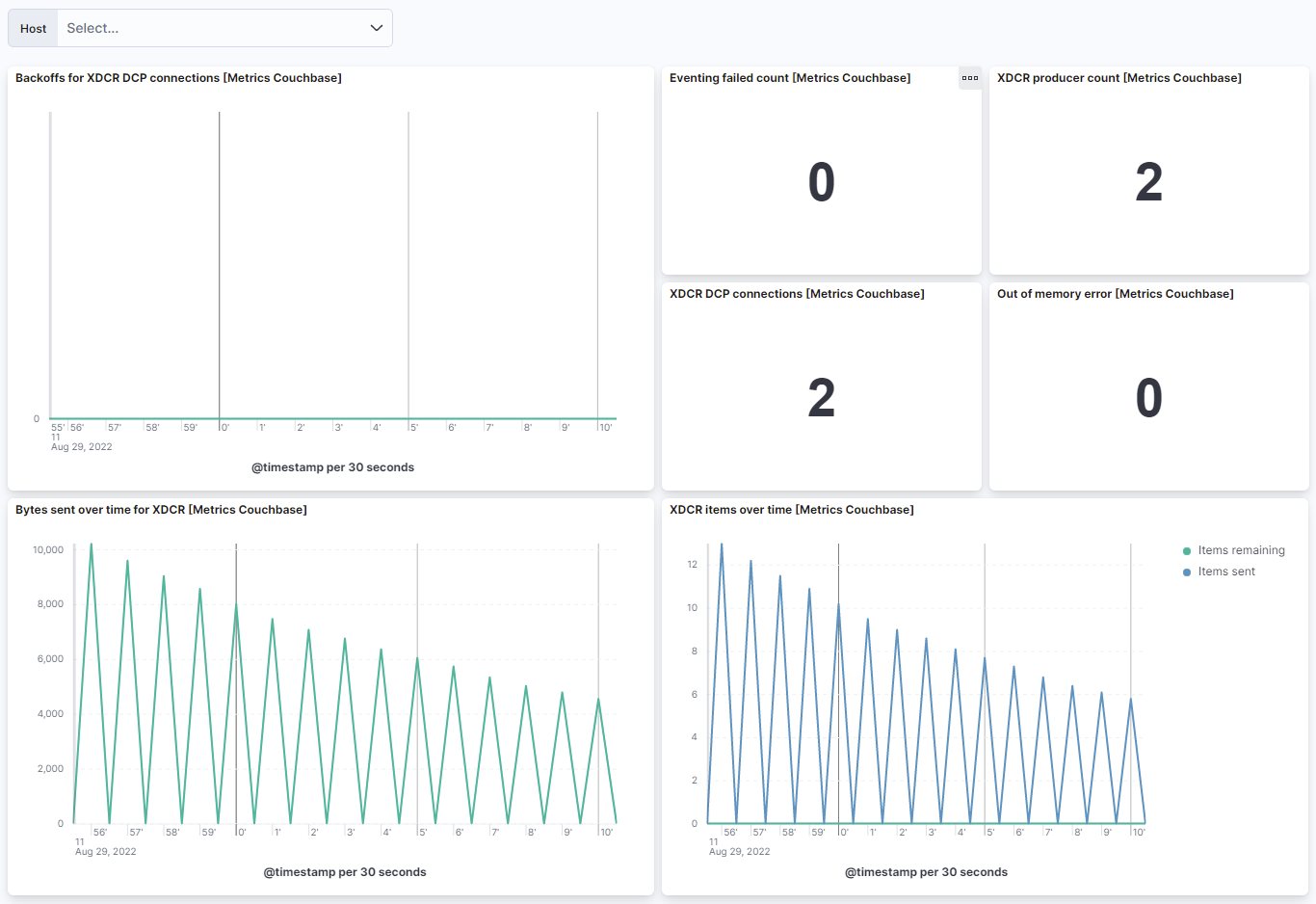
Task: Click the Aug 29, 2022 date label on backoffs chart
Action: [x=81, y=446]
